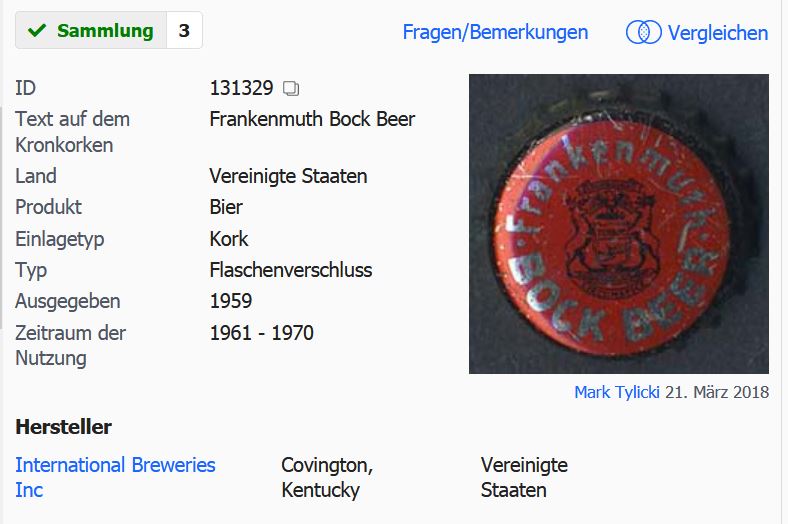Image resolution: width=788 pixels, height=524 pixels.
Task: Toggle the Sammlung collection button
Action: click(x=91, y=31)
